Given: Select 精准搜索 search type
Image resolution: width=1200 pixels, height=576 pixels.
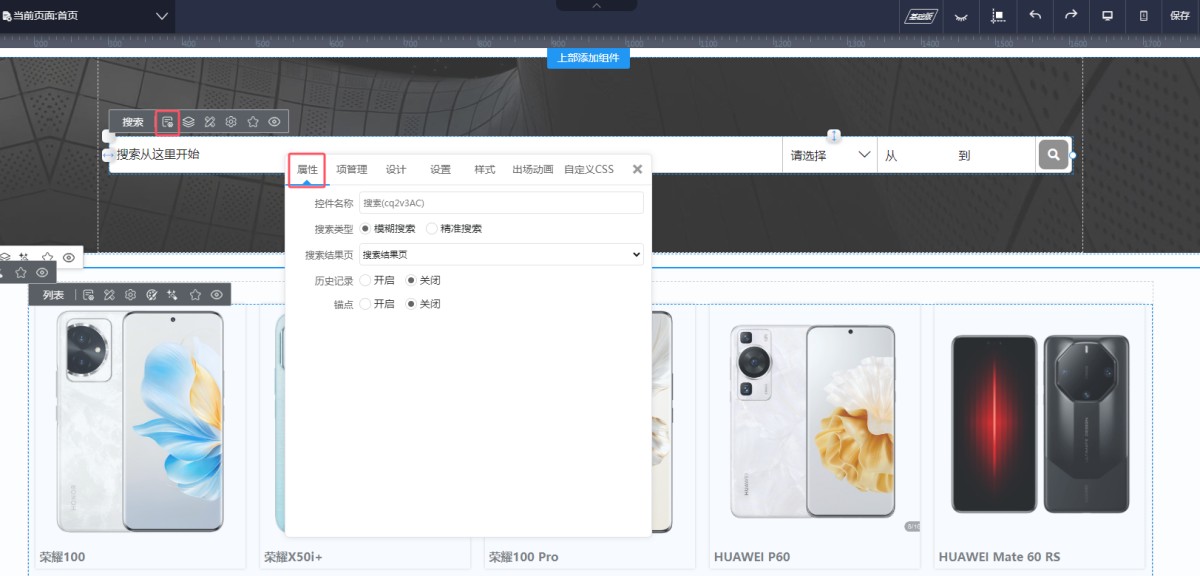Looking at the screenshot, I should pyautogui.click(x=454, y=228).
